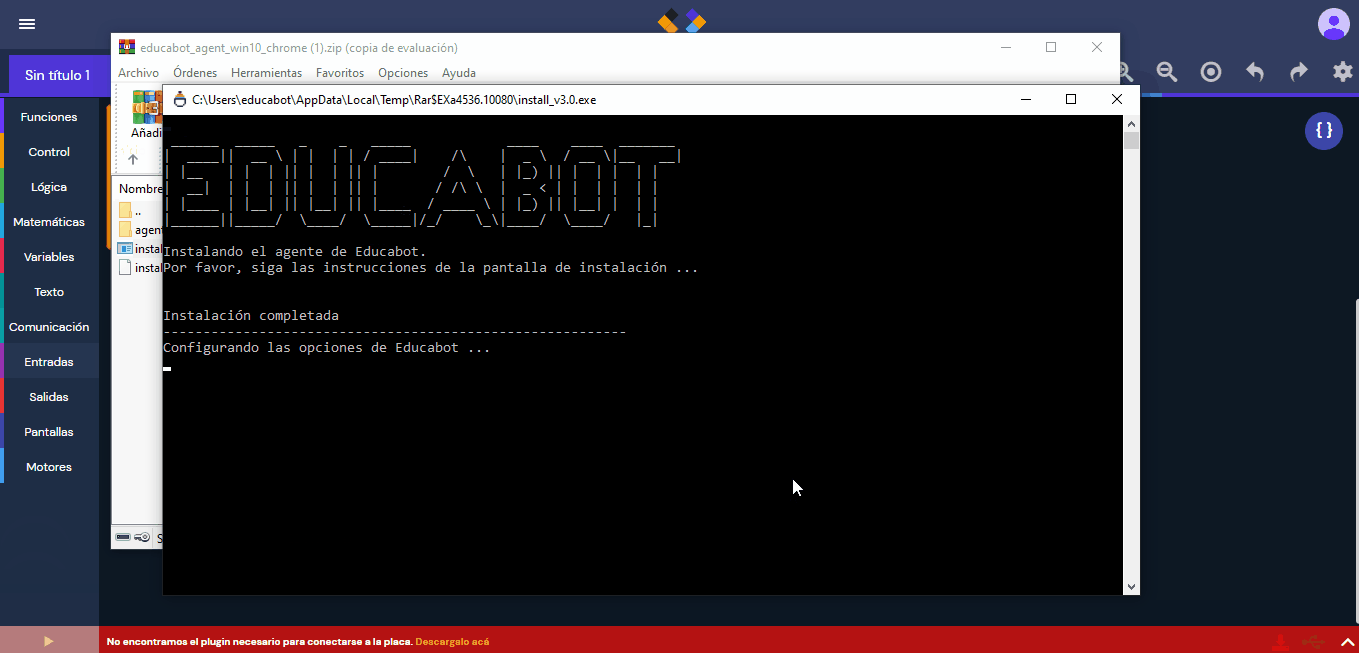Click the console scrollbar down arrow

click(1131, 587)
